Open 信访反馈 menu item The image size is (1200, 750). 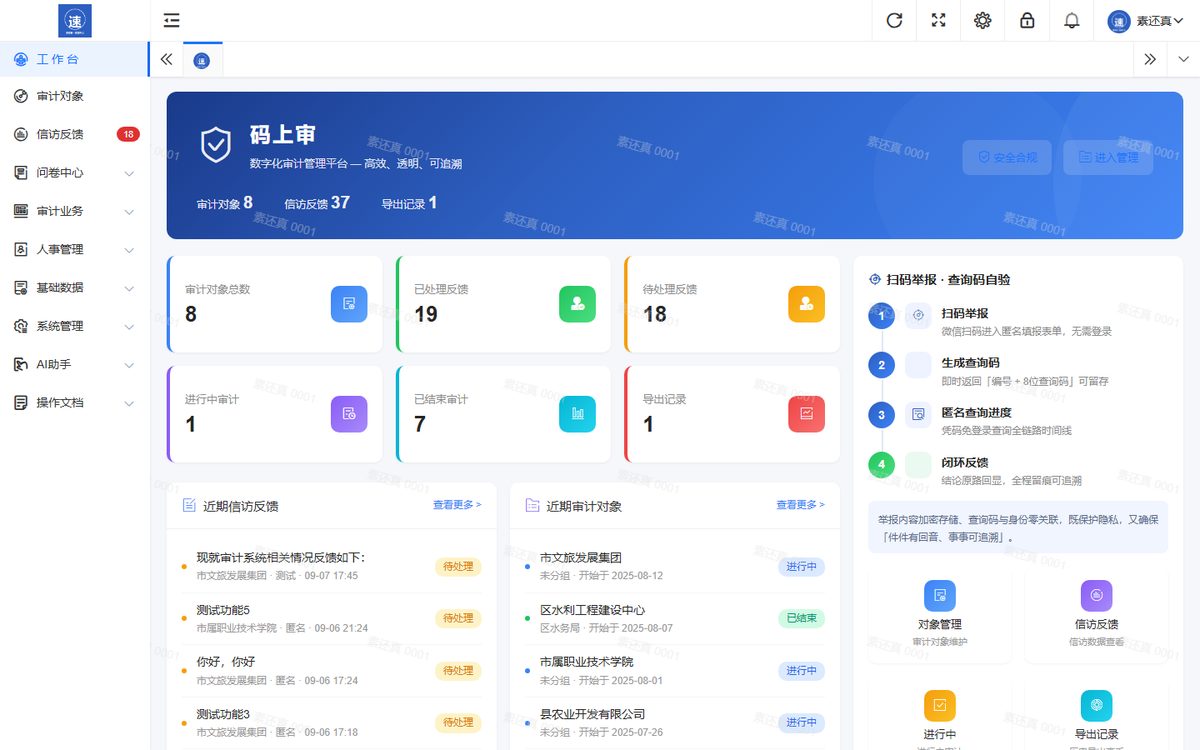point(75,134)
